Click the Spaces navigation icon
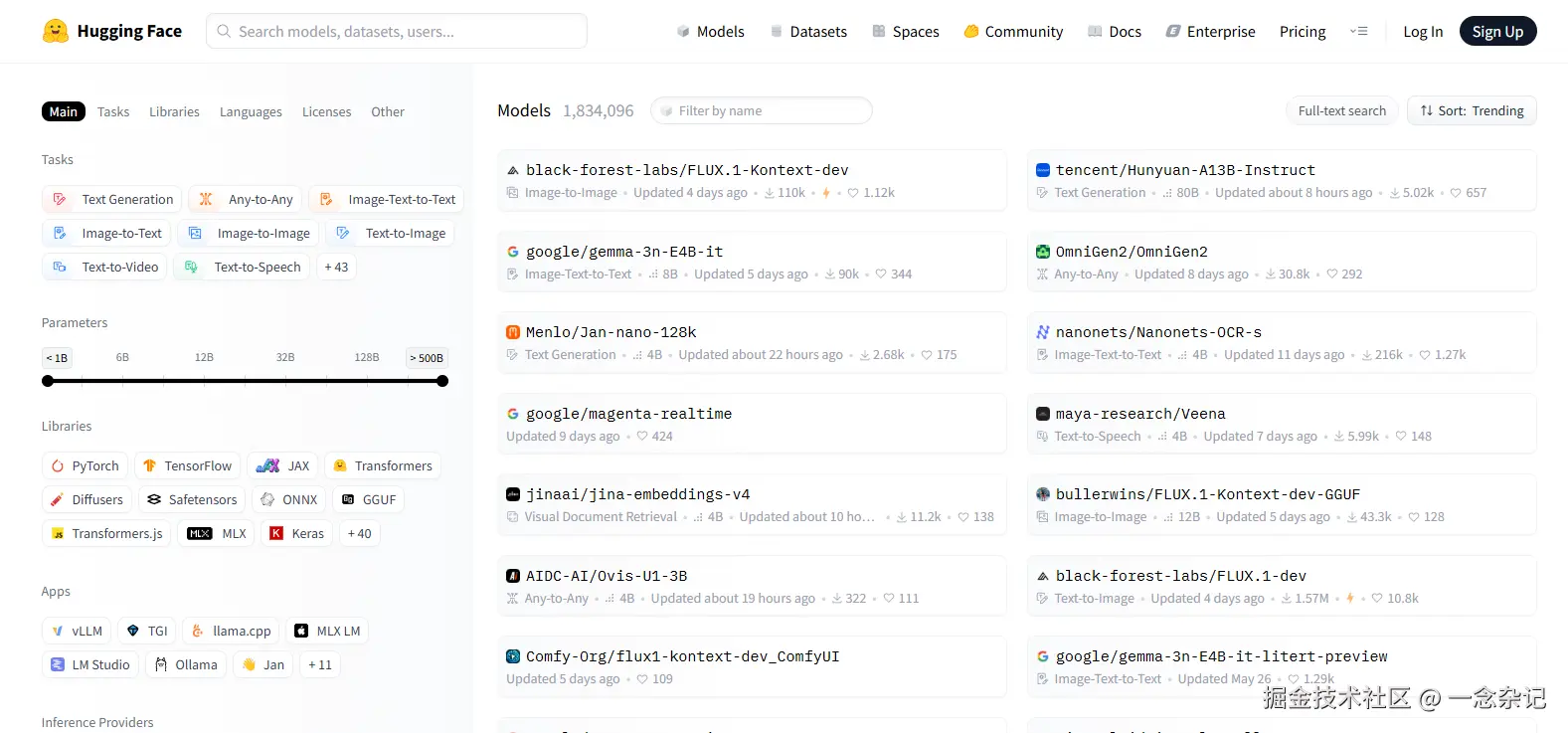 [x=879, y=32]
